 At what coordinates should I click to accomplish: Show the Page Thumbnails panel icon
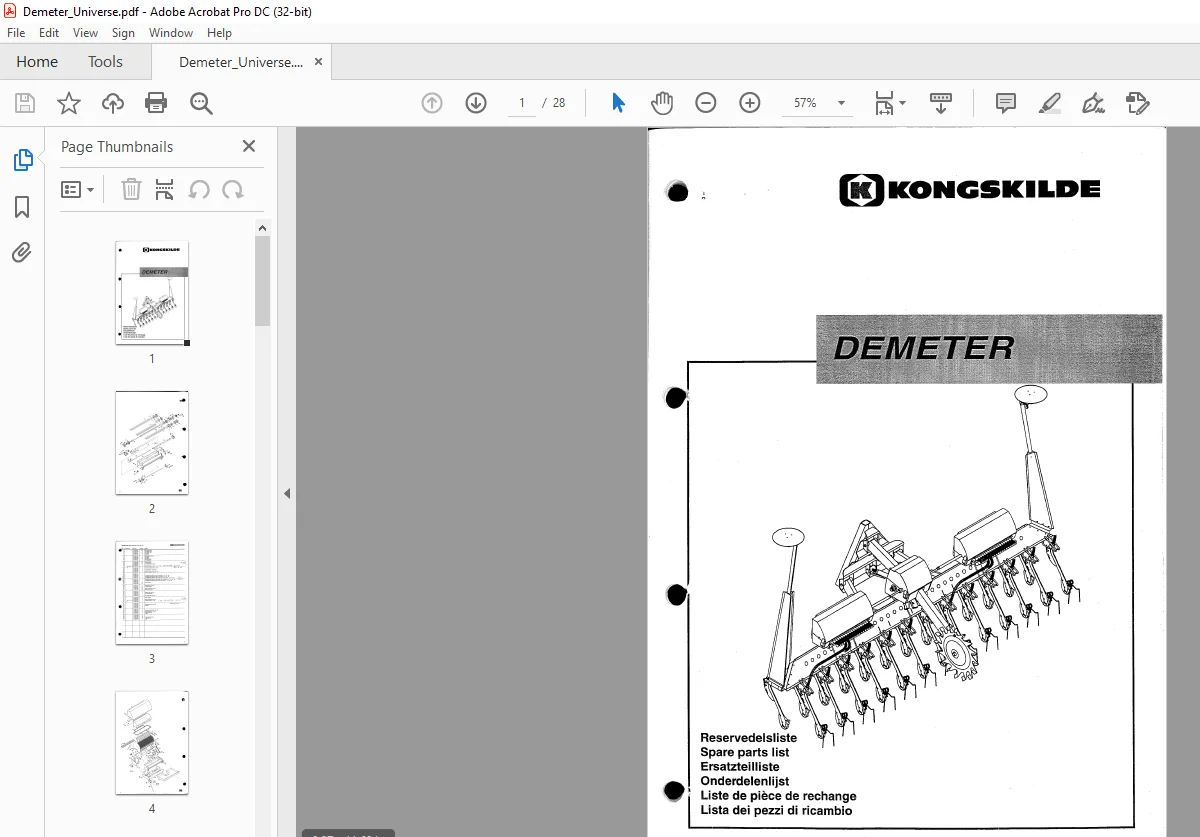point(22,160)
